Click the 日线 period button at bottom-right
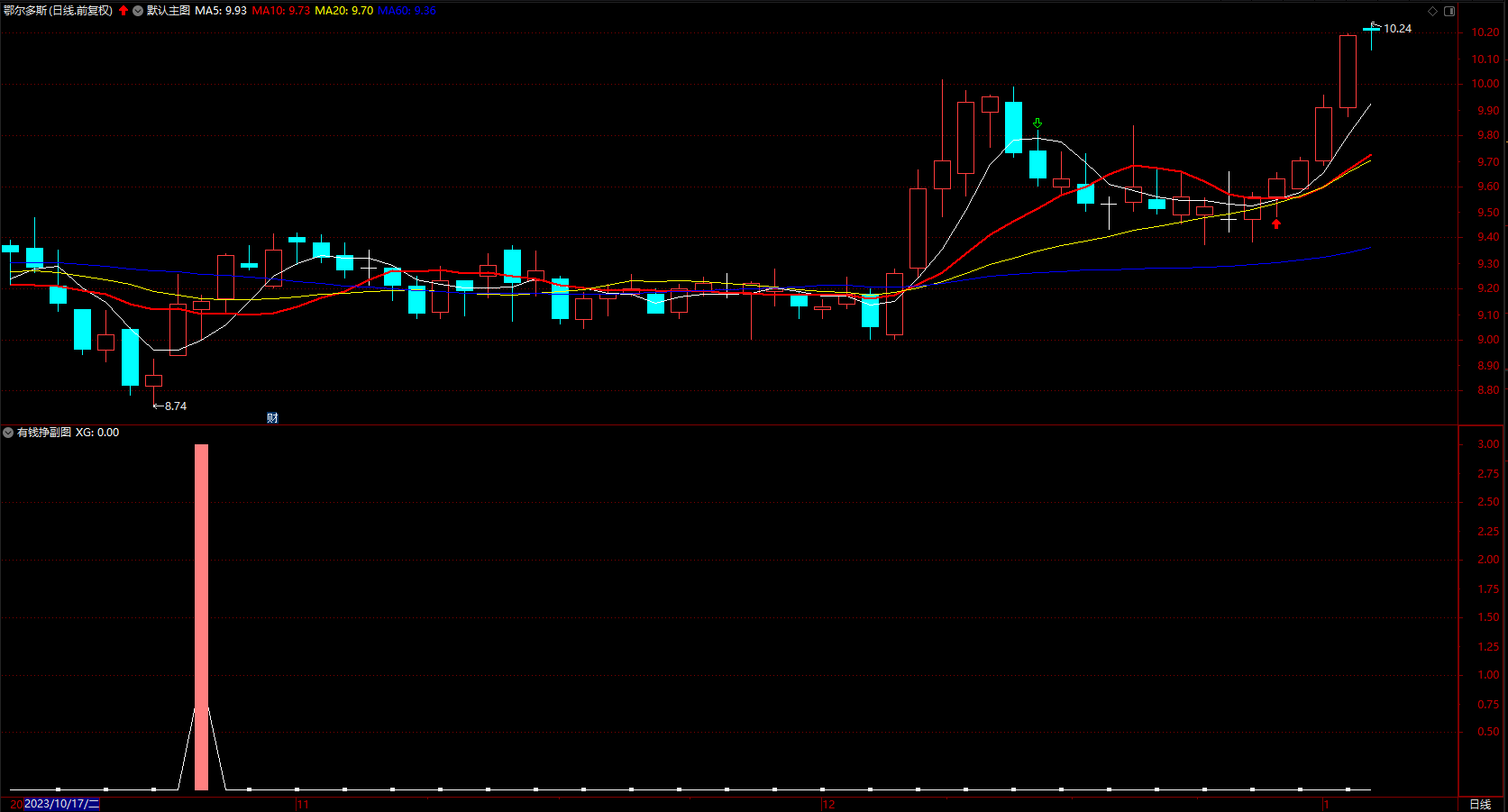The width and height of the screenshot is (1508, 812). [x=1480, y=804]
